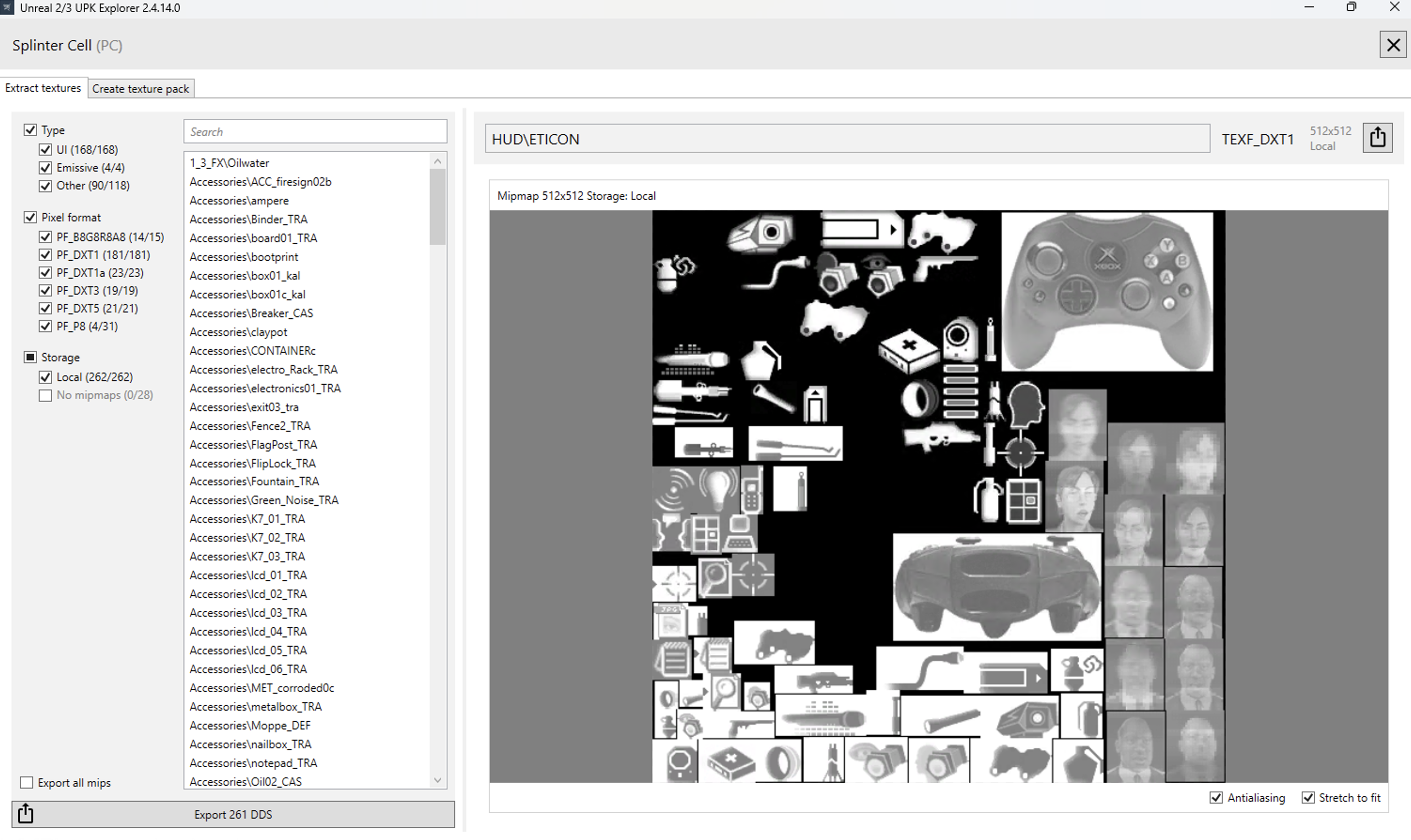Screen dimensions: 1411x840
Task: Enable Export all mips
Action: coord(27,782)
